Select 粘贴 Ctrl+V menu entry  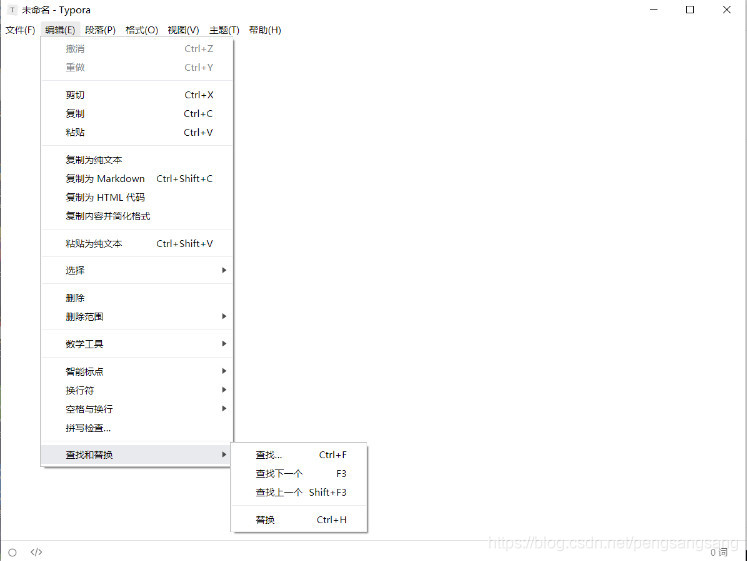137,132
